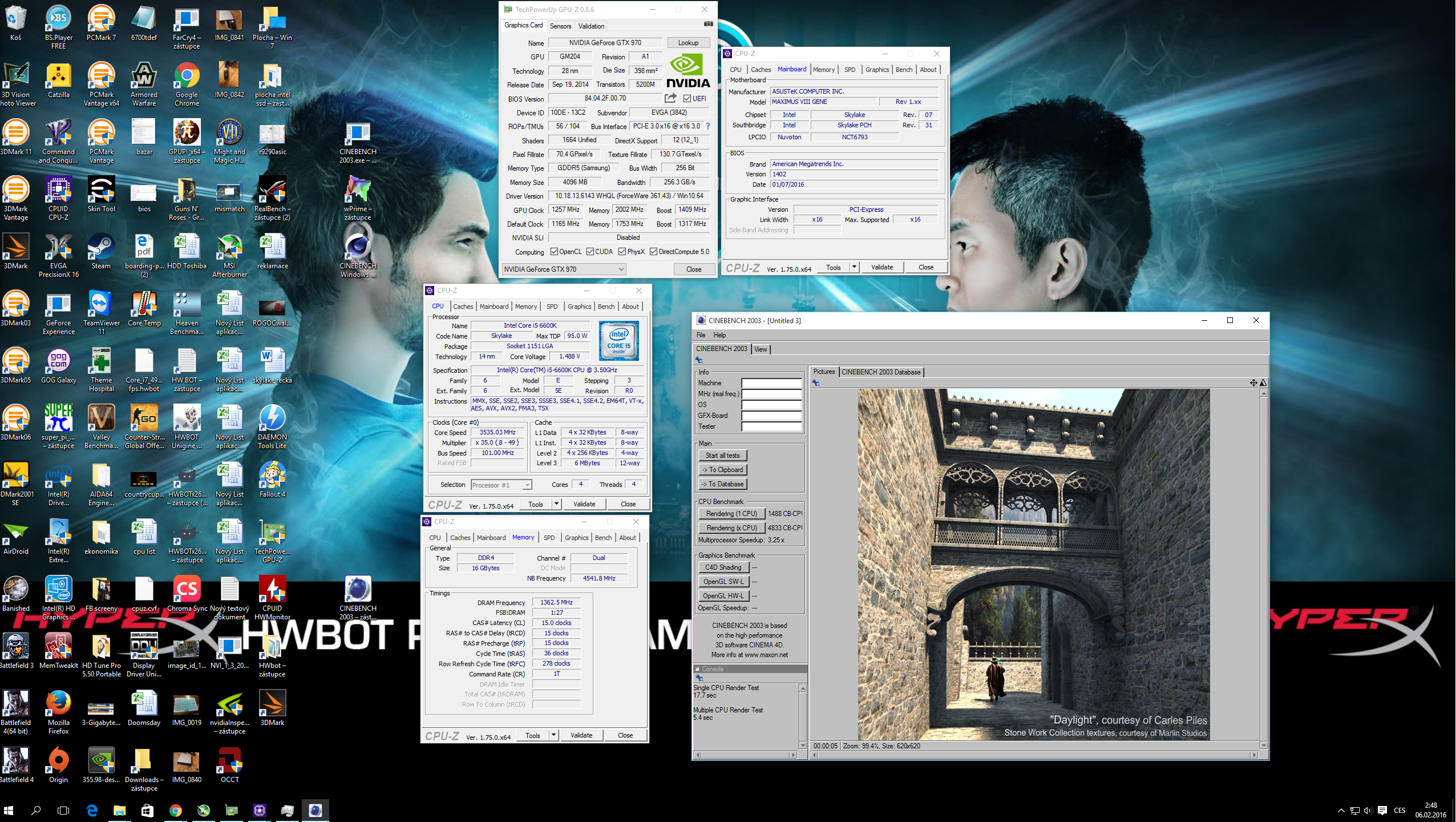Click the Windows Start button
The height and width of the screenshot is (822, 1456).
[x=9, y=810]
